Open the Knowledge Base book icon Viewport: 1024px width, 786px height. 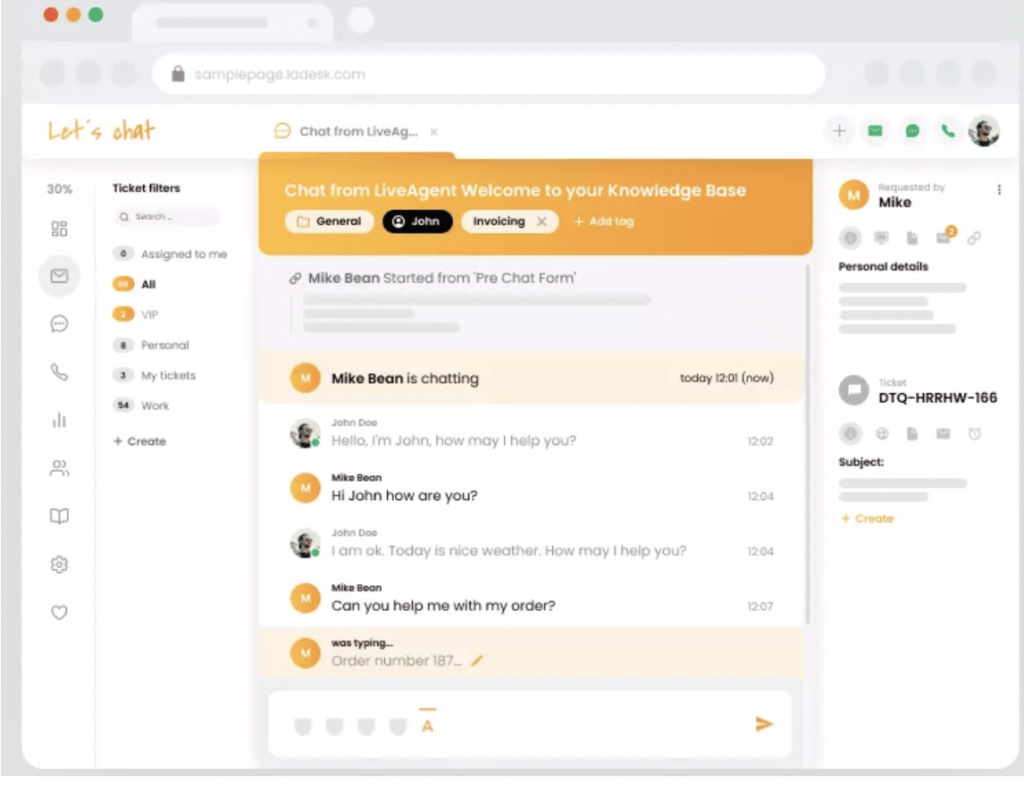pyautogui.click(x=59, y=516)
